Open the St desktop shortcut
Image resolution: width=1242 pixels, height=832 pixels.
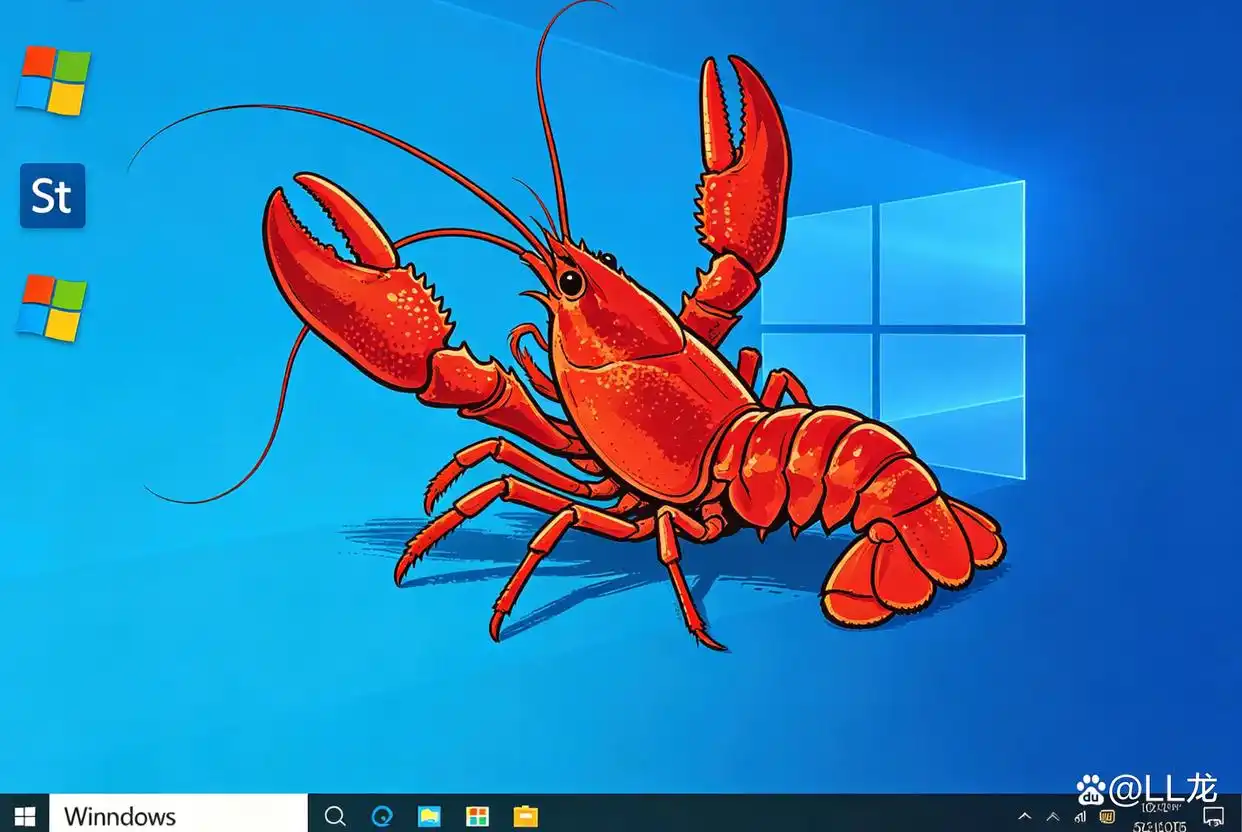(x=52, y=196)
